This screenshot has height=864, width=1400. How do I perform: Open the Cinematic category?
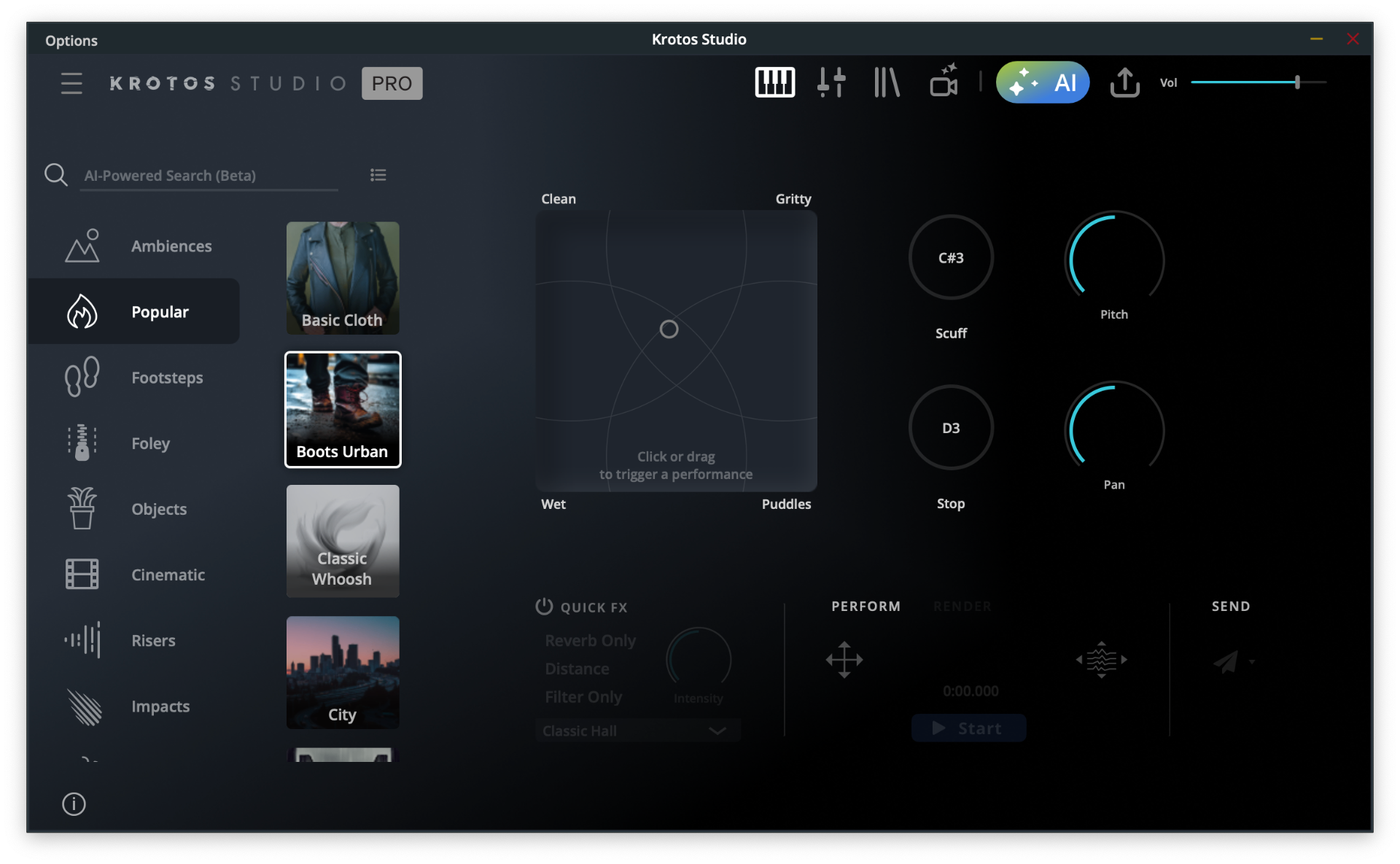[135, 575]
